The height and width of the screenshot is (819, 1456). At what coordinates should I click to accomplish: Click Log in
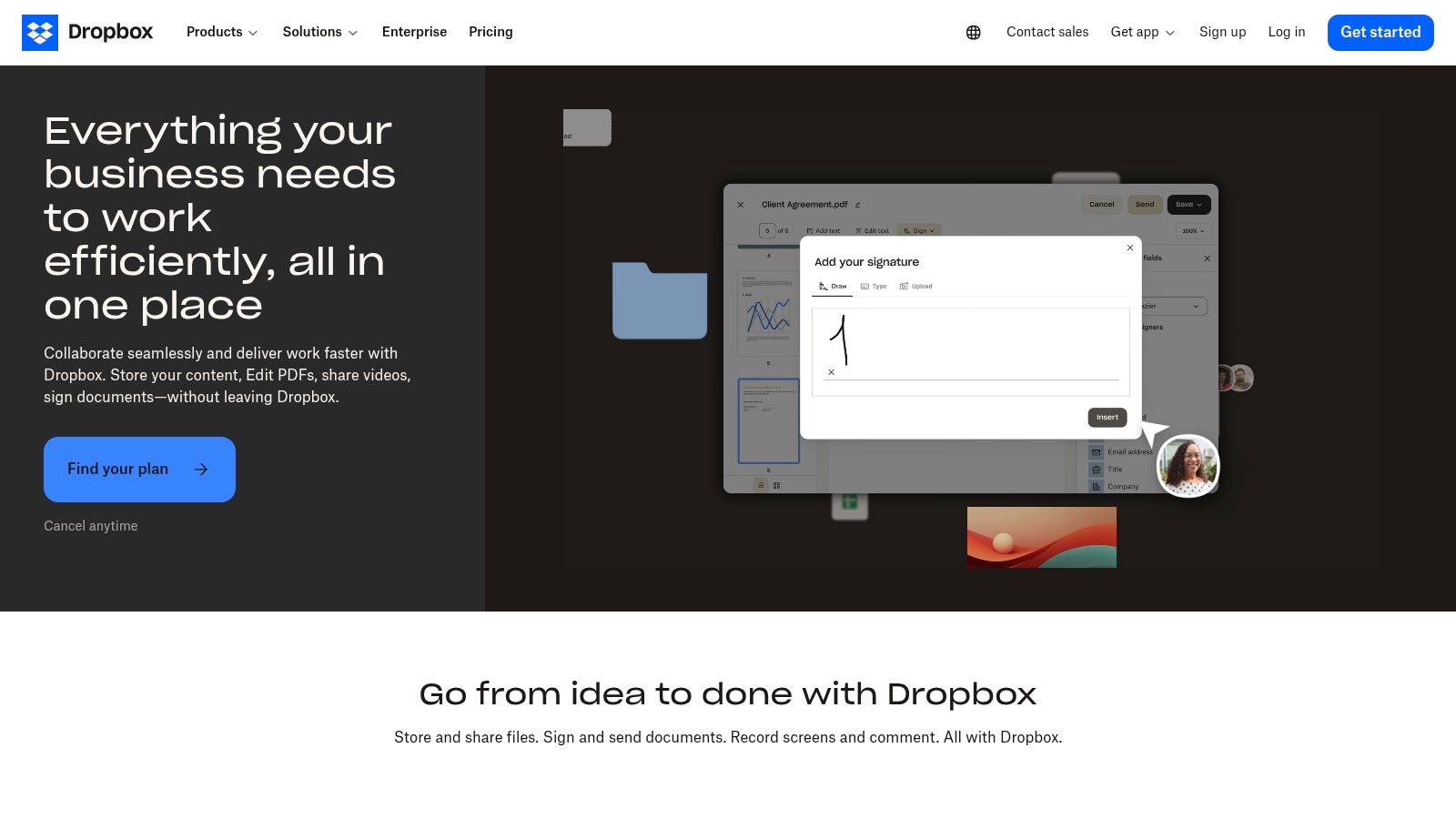coord(1287,32)
